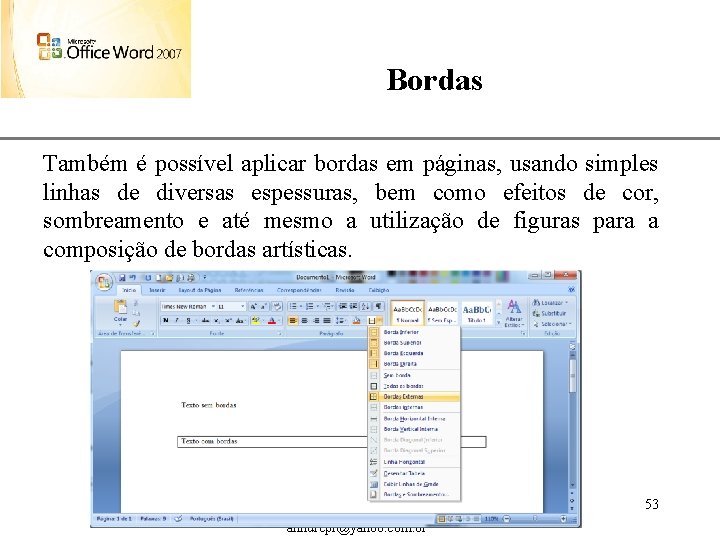Screen dimensions: 720x540
Task: Click the zoom out minus button
Action: [507, 519]
